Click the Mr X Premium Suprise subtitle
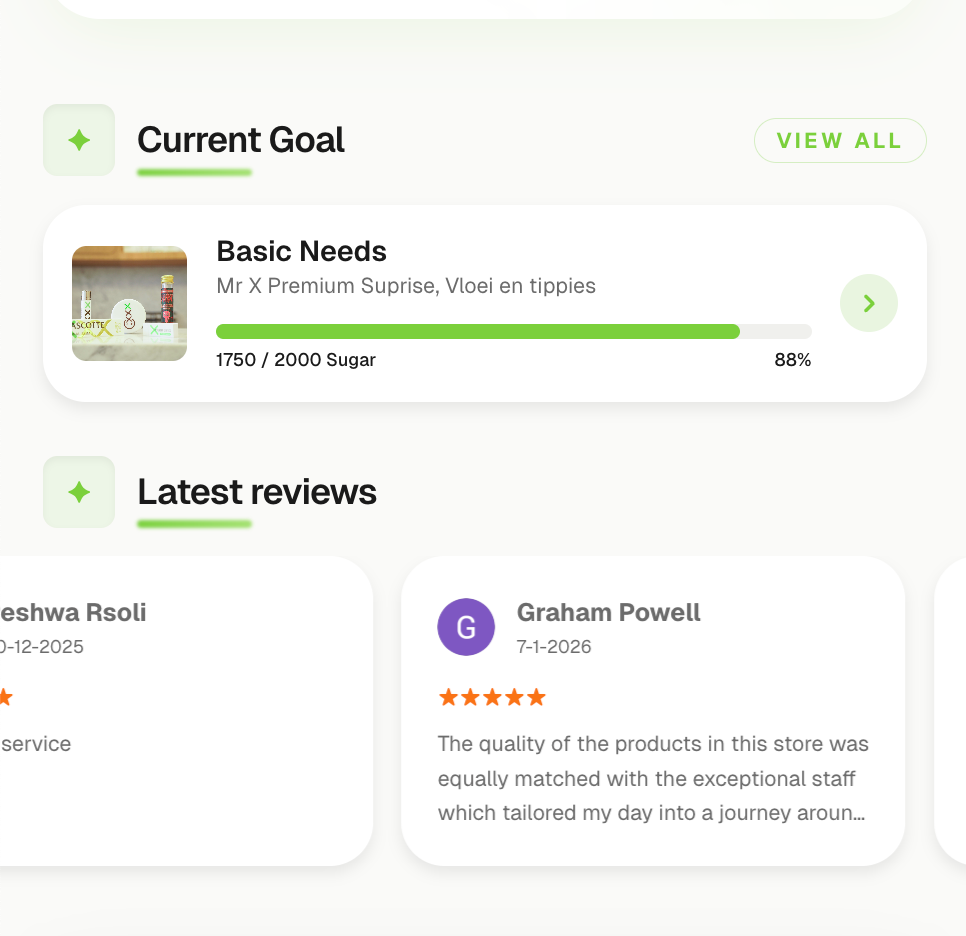This screenshot has width=966, height=936. tap(405, 286)
